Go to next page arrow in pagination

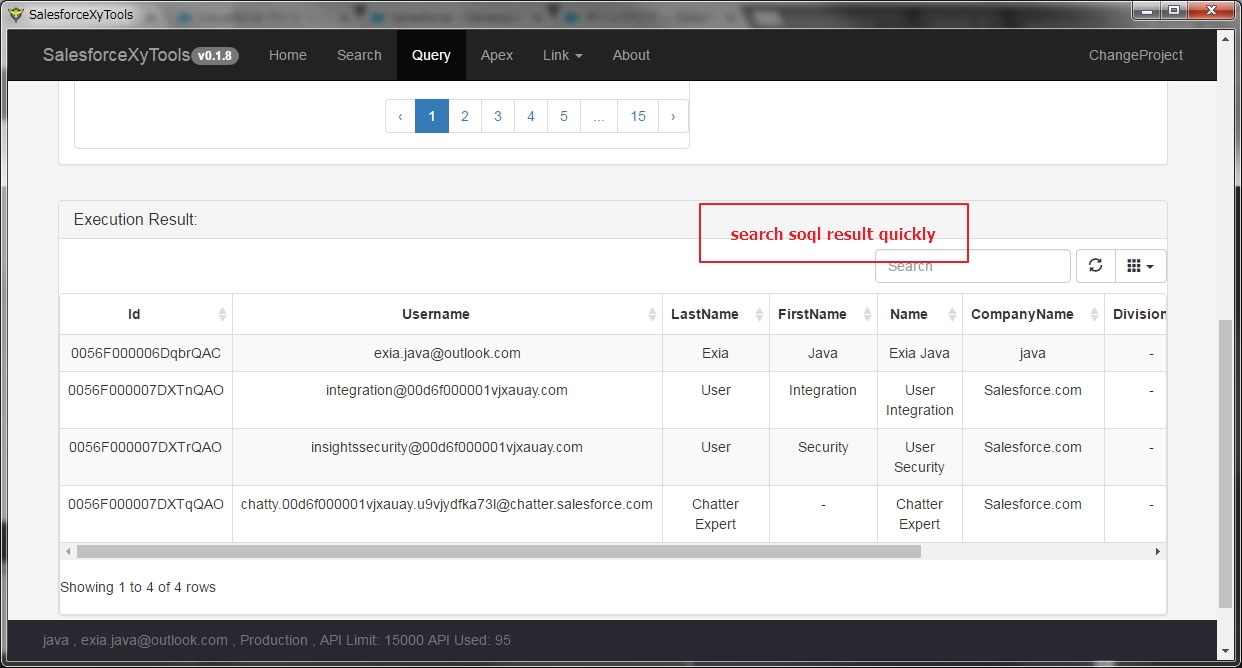pyautogui.click(x=673, y=116)
